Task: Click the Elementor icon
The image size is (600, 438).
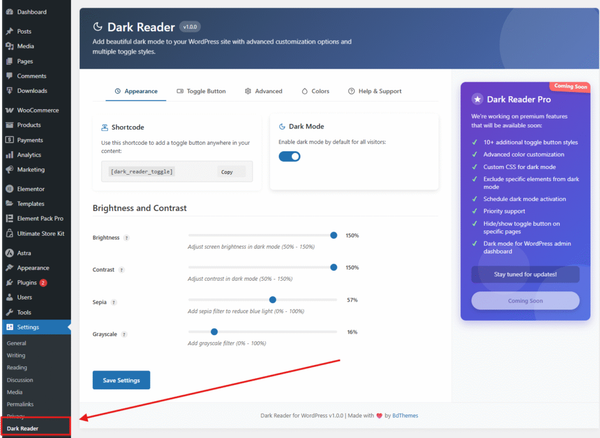Action: point(10,189)
